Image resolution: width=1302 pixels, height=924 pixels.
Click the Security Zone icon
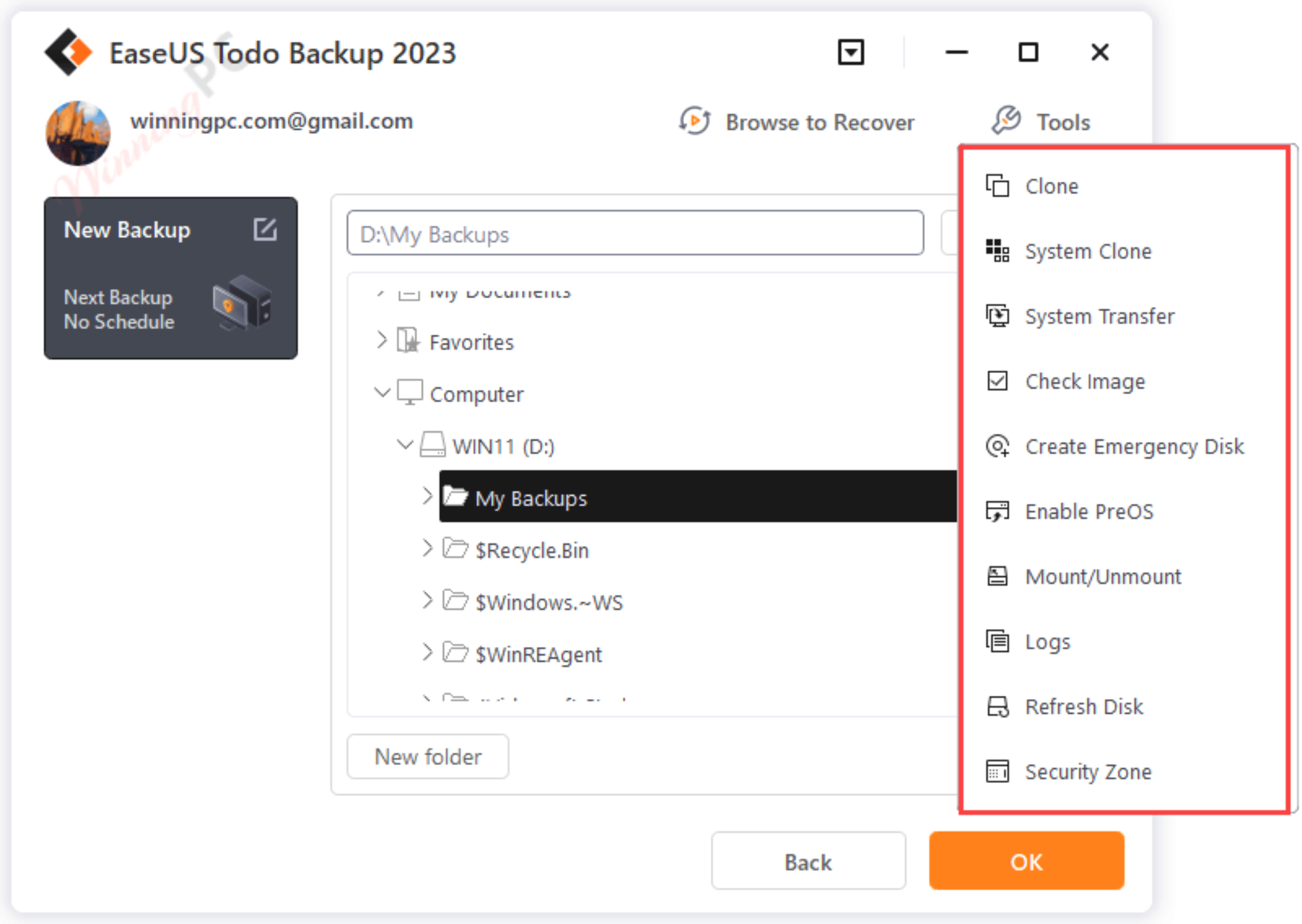pos(997,771)
